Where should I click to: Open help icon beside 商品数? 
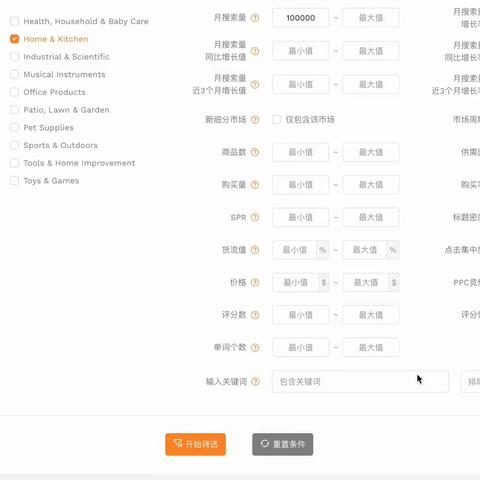click(x=255, y=152)
